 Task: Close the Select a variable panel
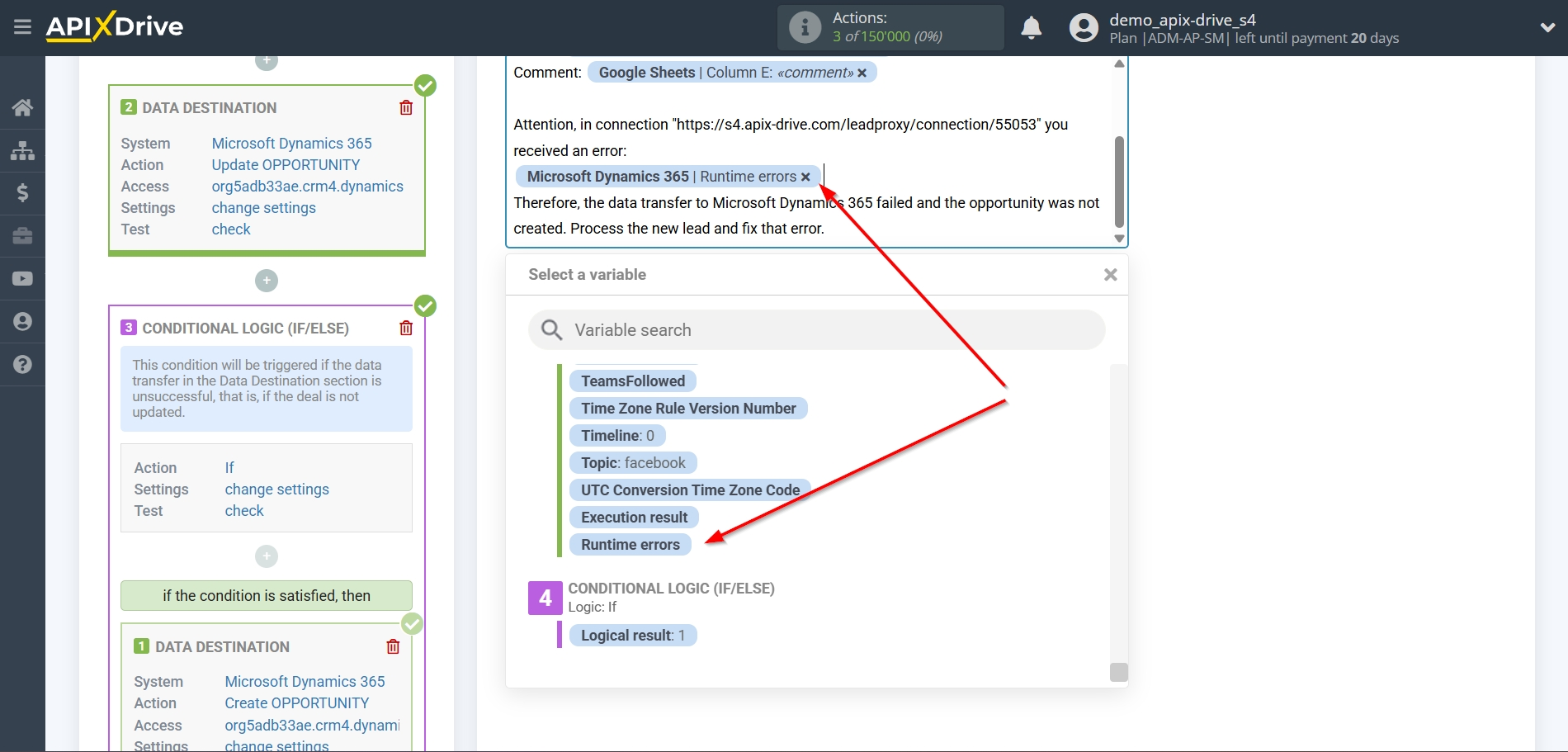click(1111, 275)
